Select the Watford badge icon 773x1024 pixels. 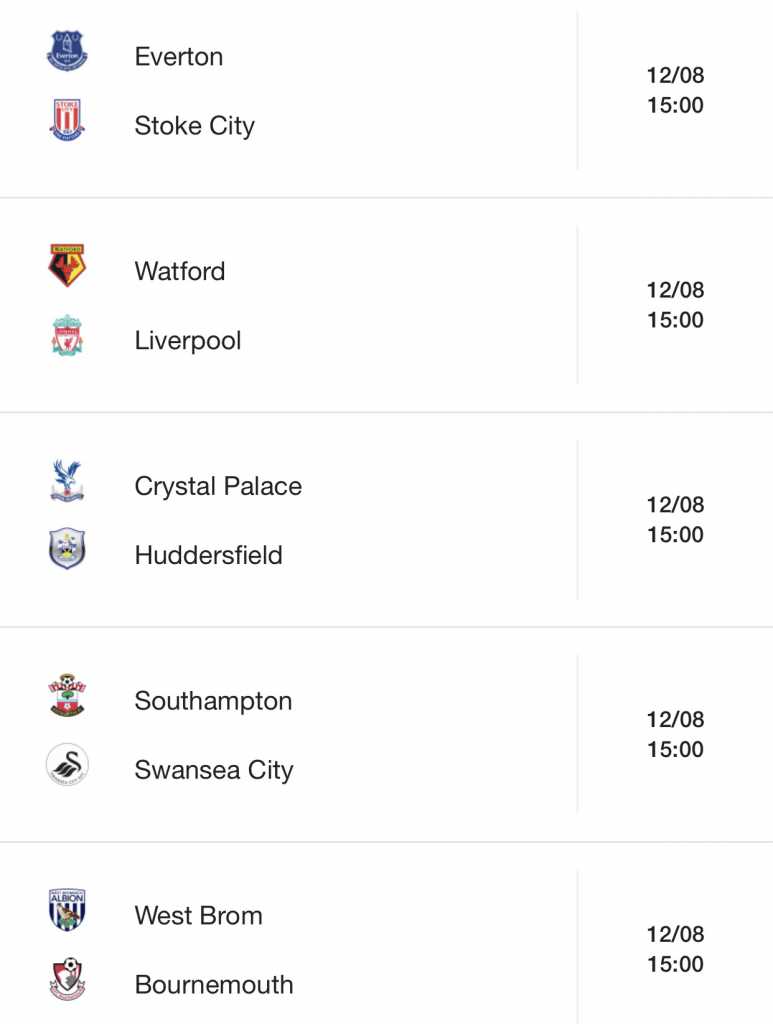click(x=67, y=266)
